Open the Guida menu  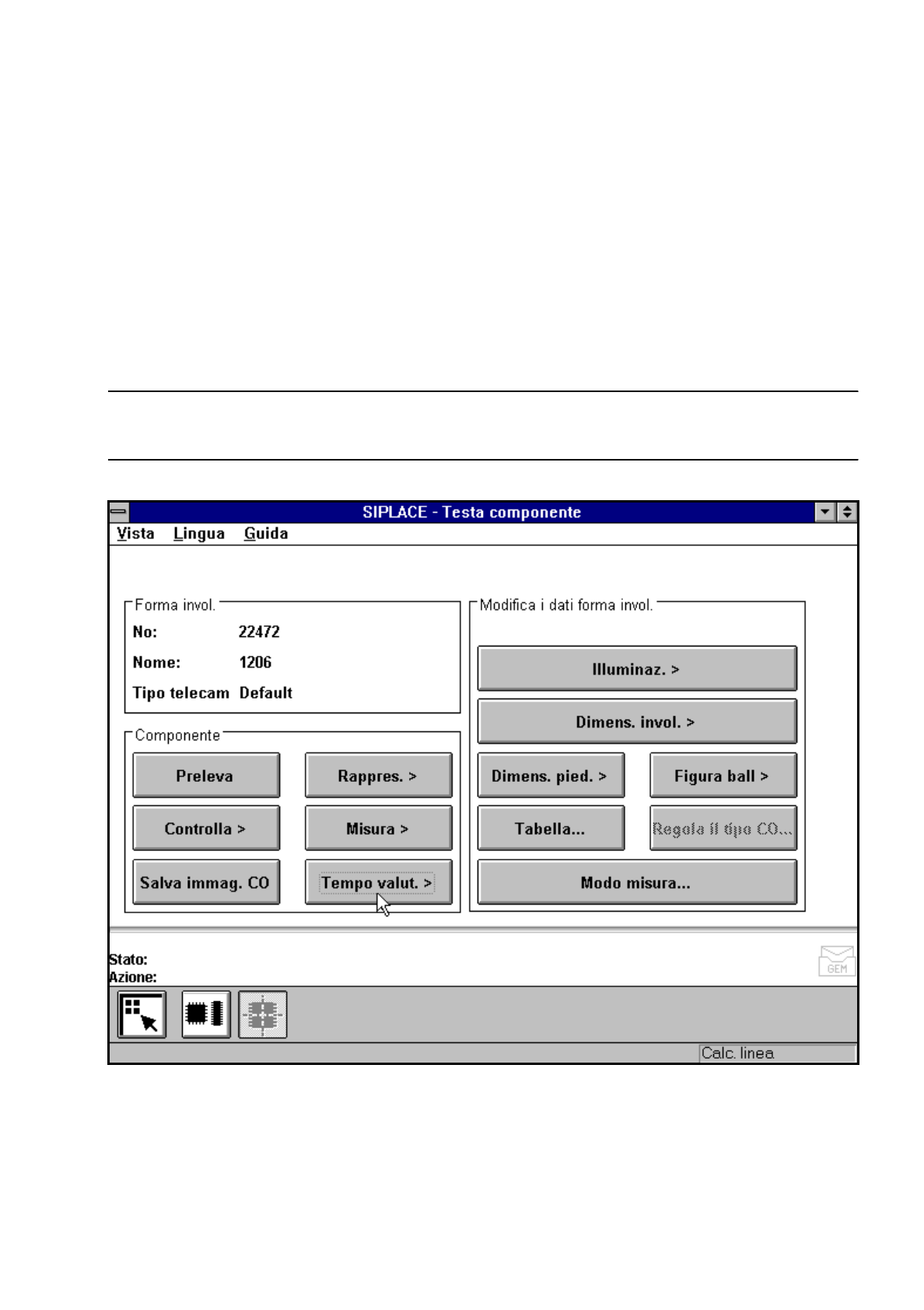click(x=266, y=534)
